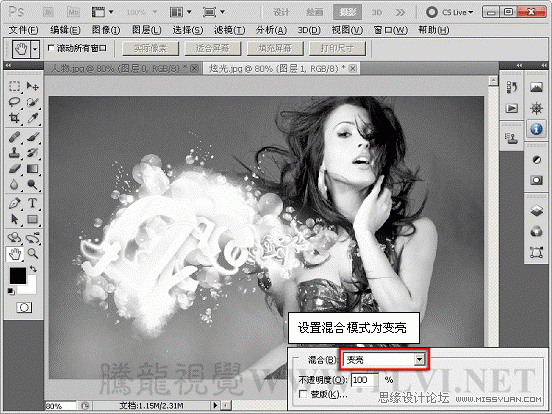This screenshot has height=414, width=552.
Task: Select the Healing Brush tool
Action: click(x=14, y=137)
